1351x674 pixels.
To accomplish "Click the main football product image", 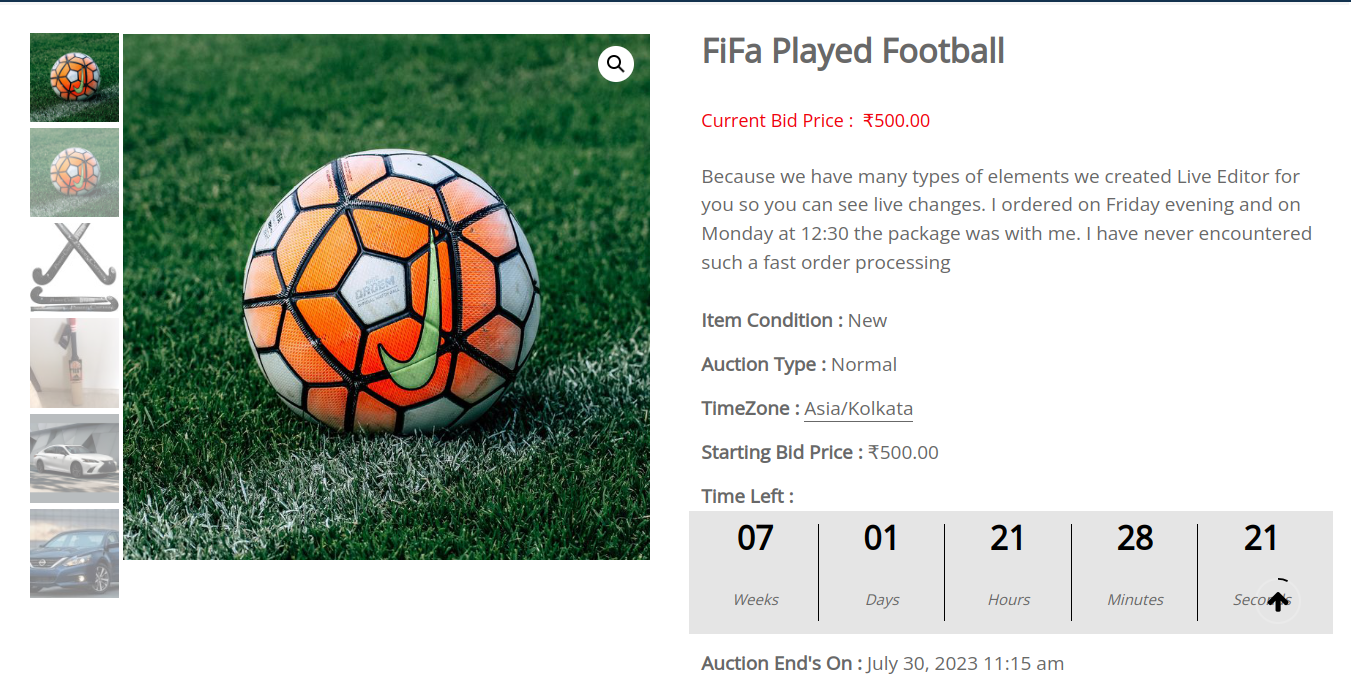I will [x=386, y=297].
